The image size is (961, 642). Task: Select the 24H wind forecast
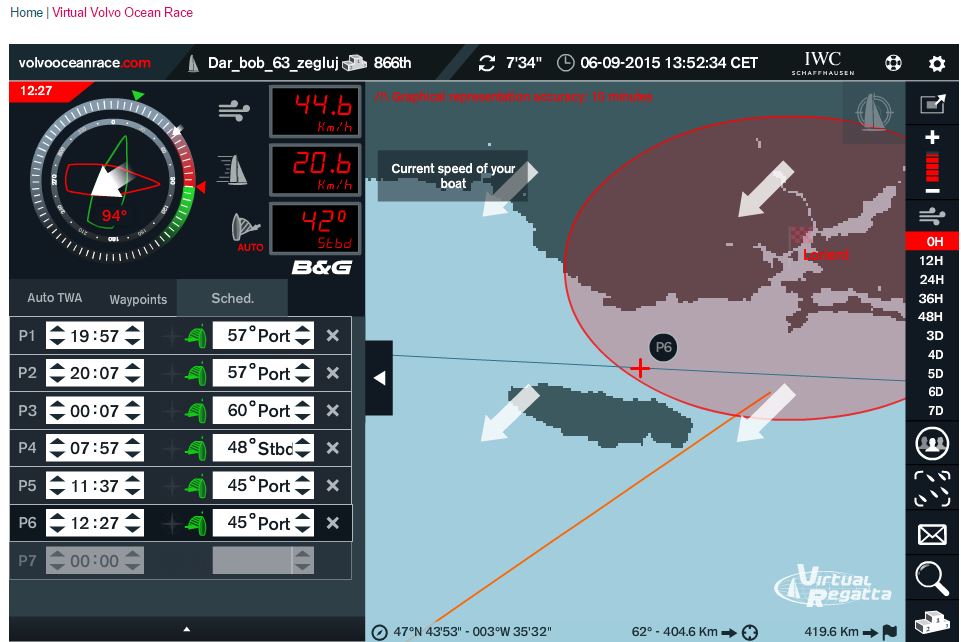[x=932, y=279]
